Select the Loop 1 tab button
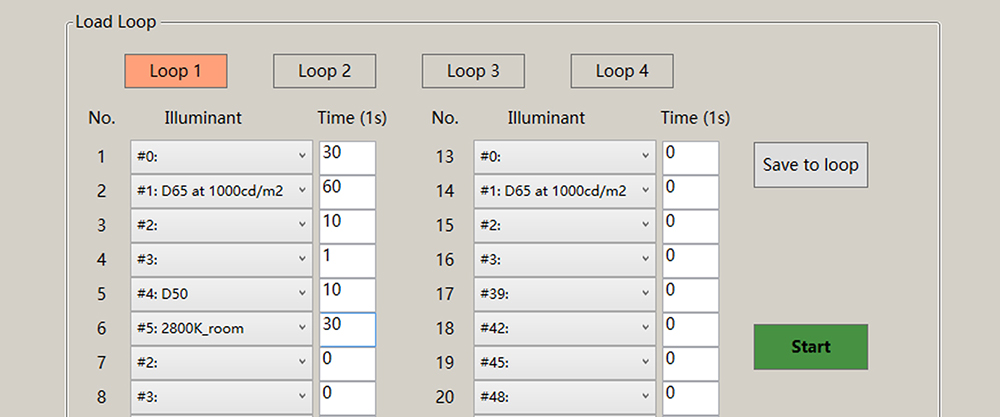The image size is (1000, 417). (175, 71)
